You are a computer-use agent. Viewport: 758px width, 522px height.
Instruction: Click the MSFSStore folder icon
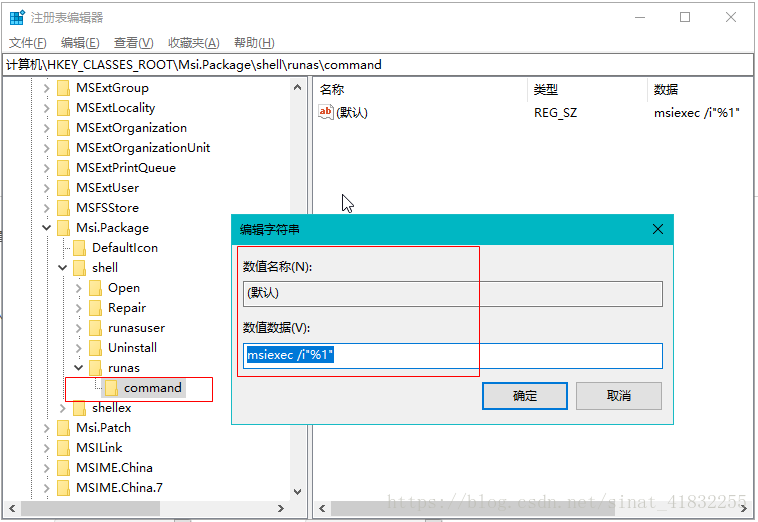click(63, 208)
